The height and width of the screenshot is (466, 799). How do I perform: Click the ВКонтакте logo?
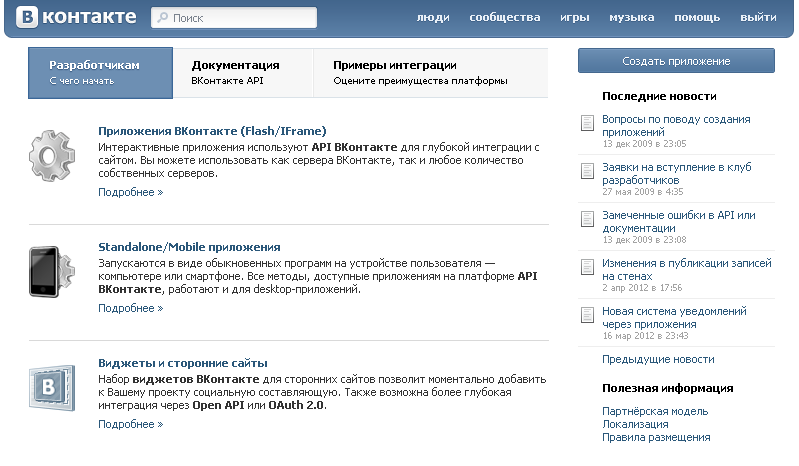coord(76,17)
